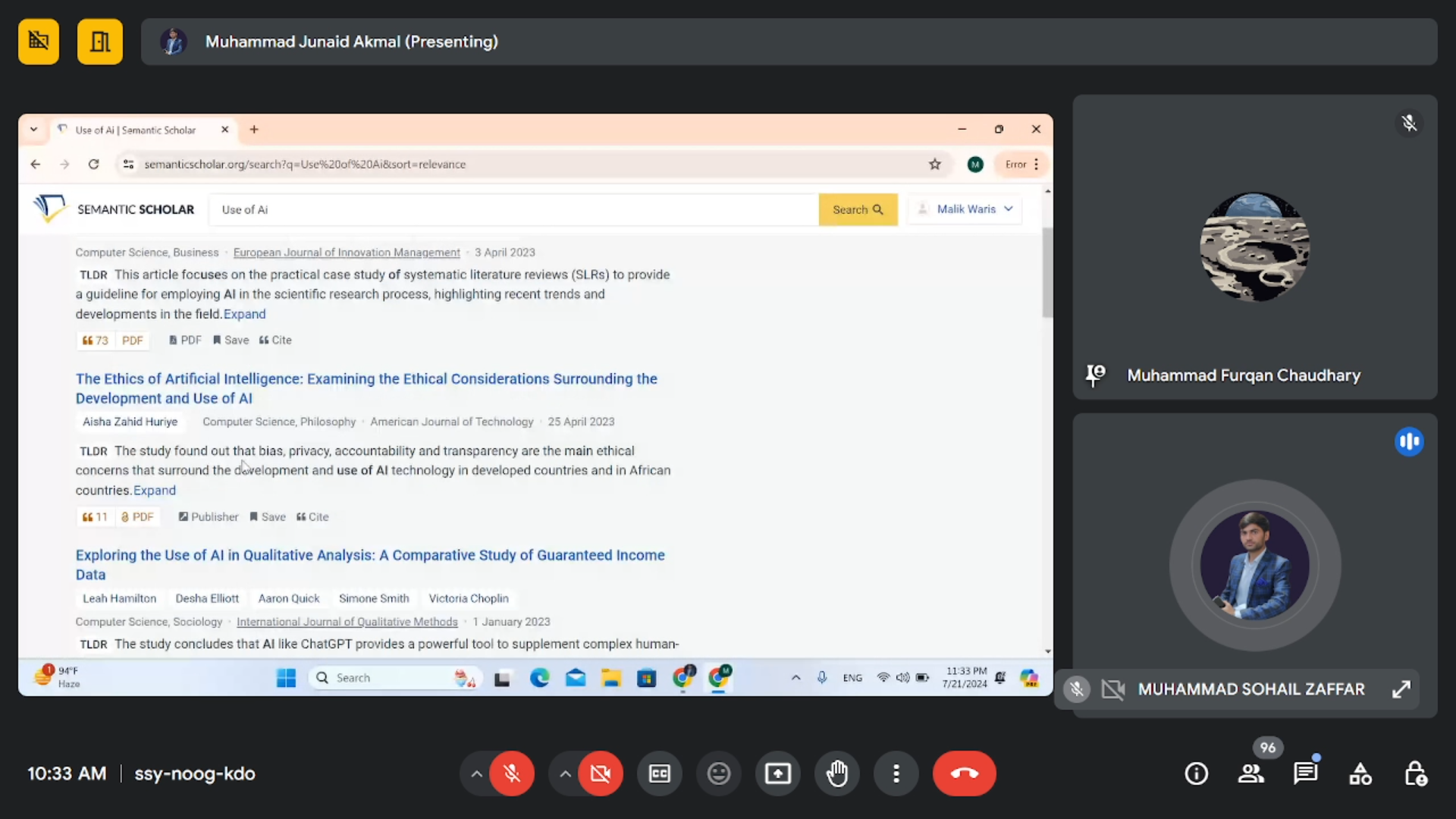Click author Victoria Choplin

(x=469, y=598)
